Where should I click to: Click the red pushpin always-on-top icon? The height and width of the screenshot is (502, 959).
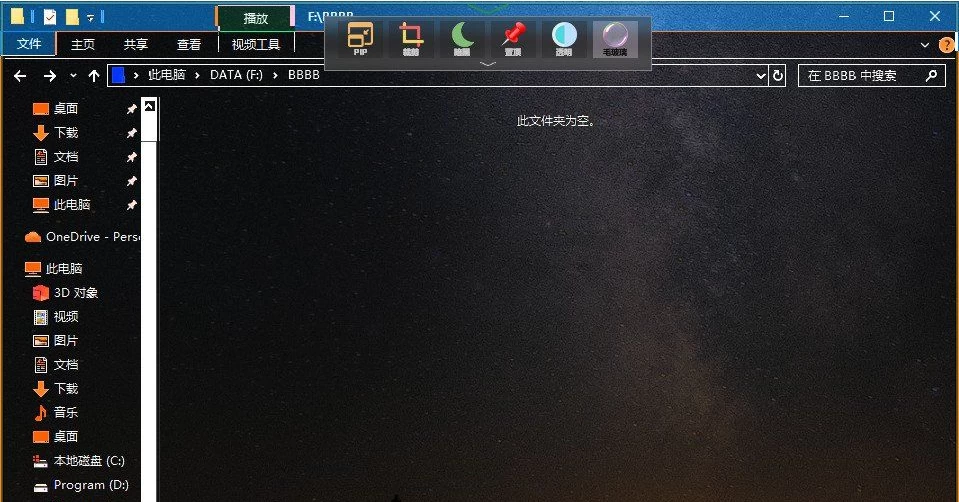click(x=513, y=38)
